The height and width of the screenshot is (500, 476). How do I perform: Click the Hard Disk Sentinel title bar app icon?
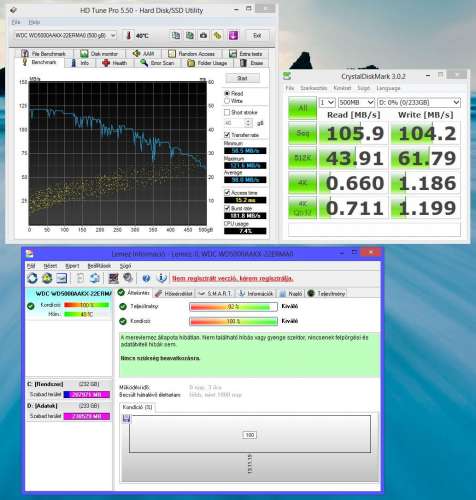pyautogui.click(x=30, y=254)
